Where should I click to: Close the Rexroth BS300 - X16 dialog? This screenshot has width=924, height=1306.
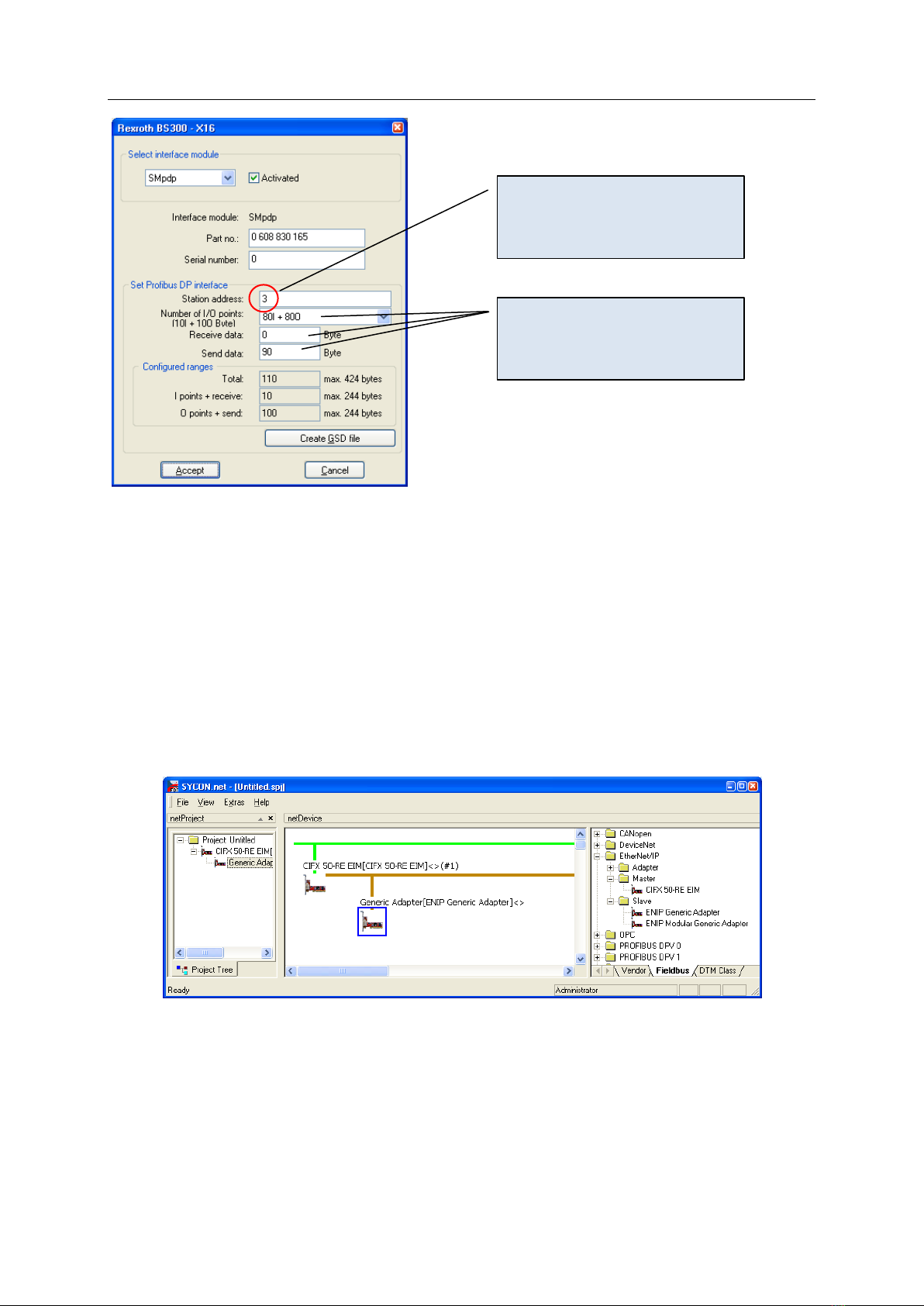(398, 128)
